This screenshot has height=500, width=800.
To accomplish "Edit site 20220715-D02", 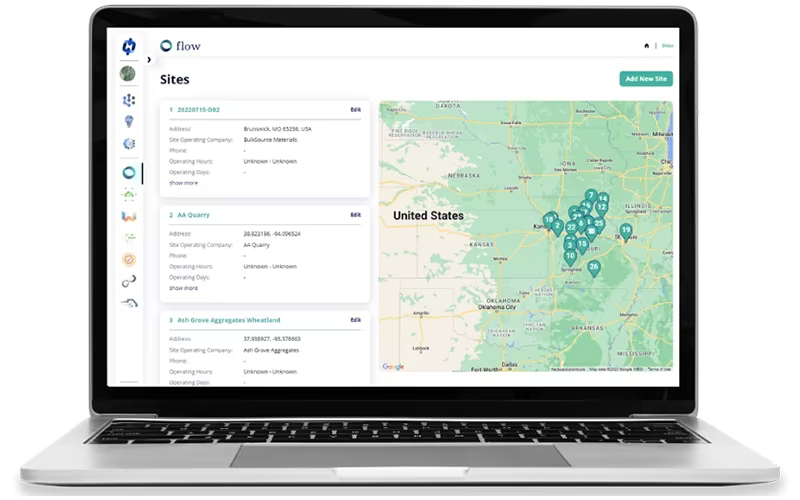I will click(356, 110).
